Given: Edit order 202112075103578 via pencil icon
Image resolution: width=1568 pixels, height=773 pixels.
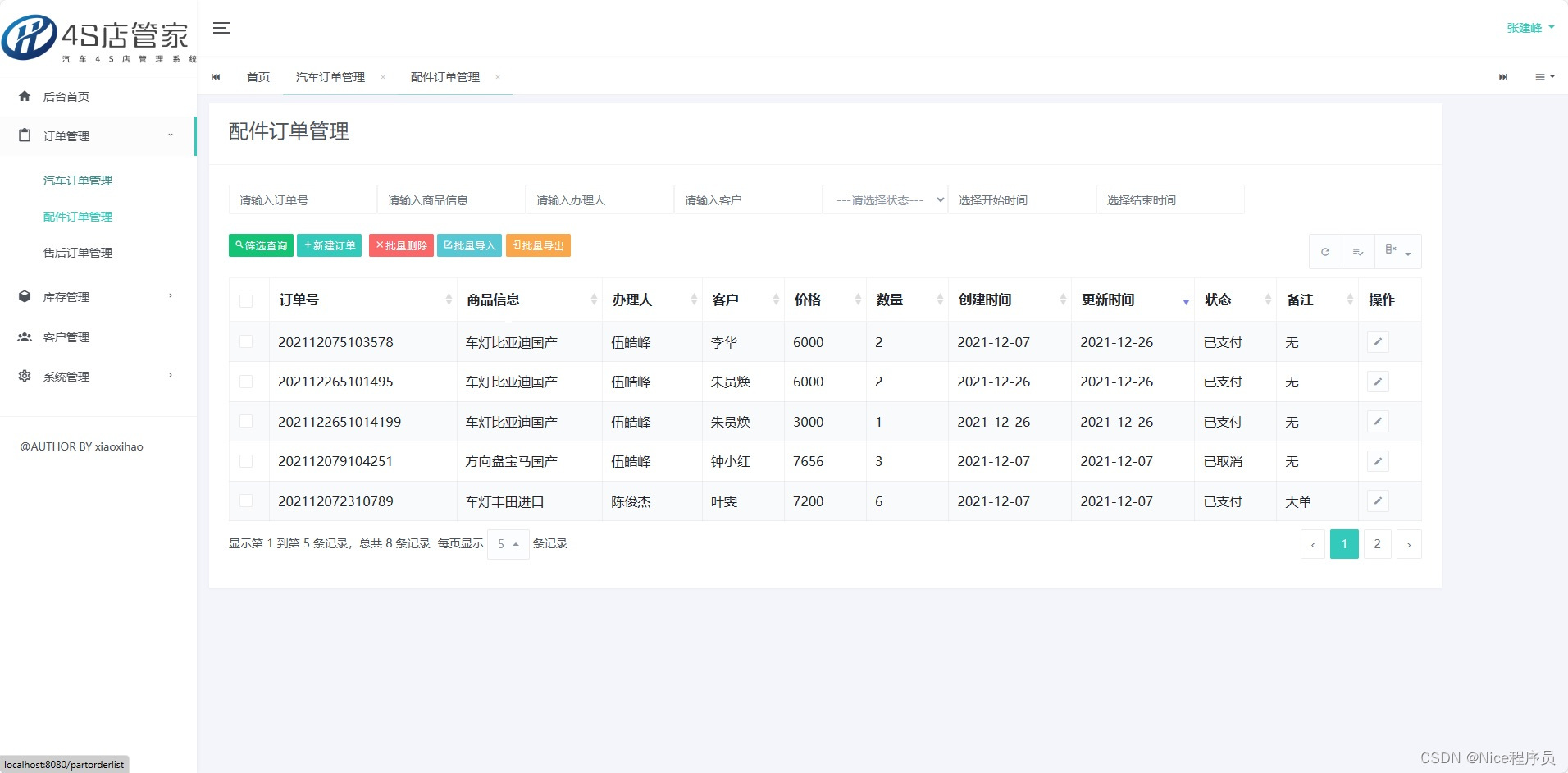Looking at the screenshot, I should (1378, 342).
